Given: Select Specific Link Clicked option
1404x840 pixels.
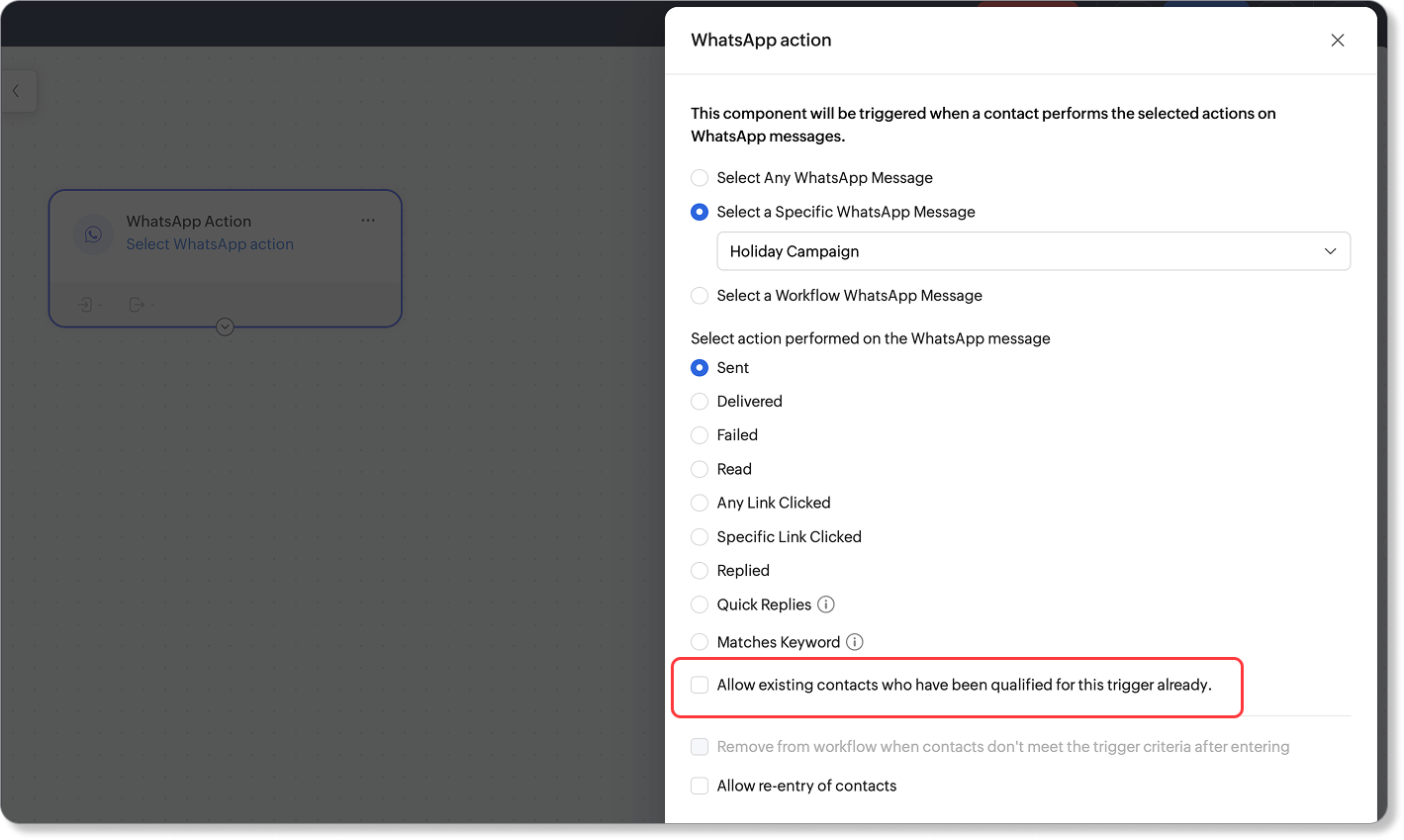Looking at the screenshot, I should 700,537.
